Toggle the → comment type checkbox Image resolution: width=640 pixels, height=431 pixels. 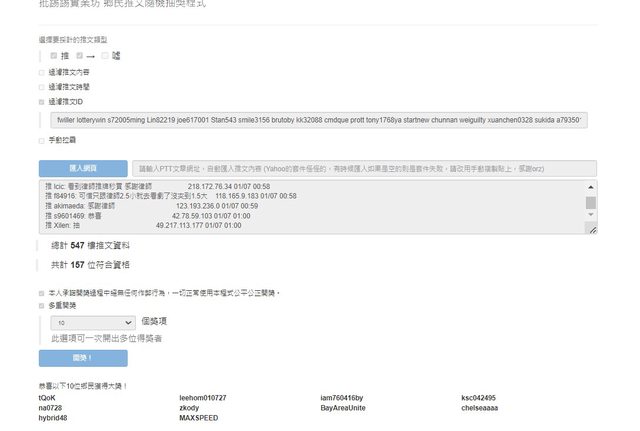[78, 56]
